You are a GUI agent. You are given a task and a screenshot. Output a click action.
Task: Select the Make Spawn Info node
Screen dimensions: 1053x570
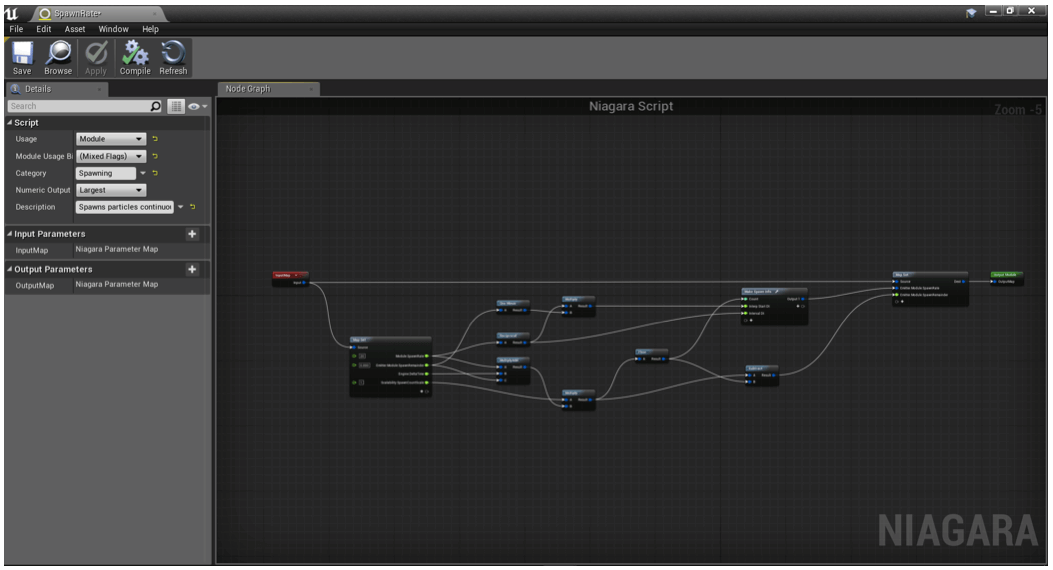pos(773,291)
